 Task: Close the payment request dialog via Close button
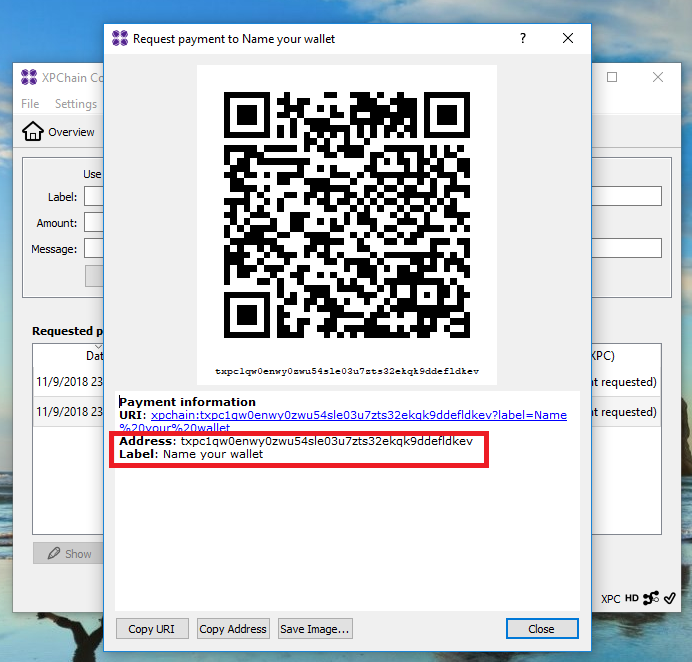(542, 628)
